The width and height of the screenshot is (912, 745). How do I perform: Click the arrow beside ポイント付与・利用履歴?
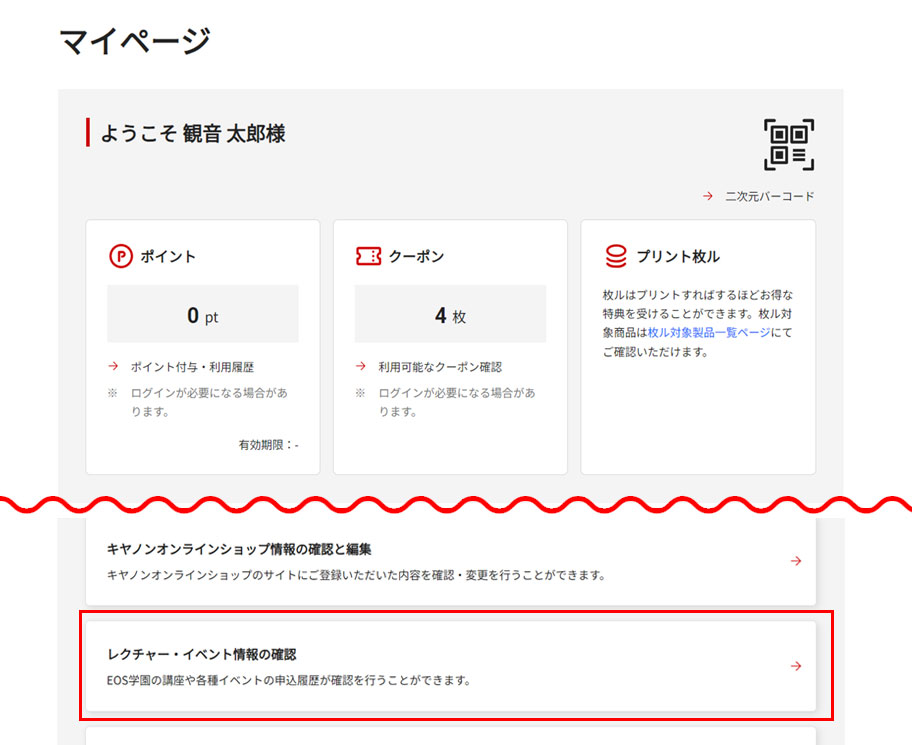click(113, 367)
